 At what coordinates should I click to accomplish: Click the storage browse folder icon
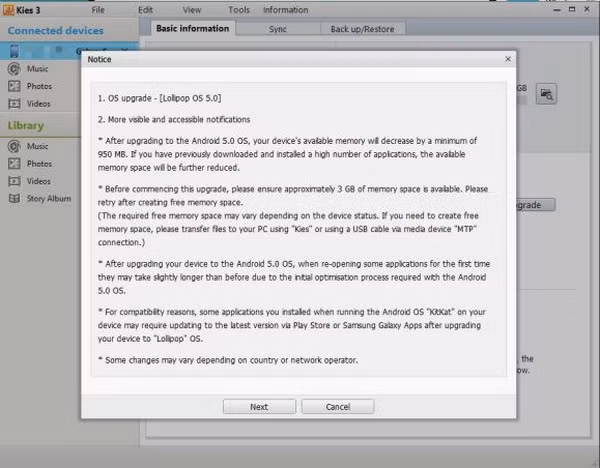pos(546,94)
